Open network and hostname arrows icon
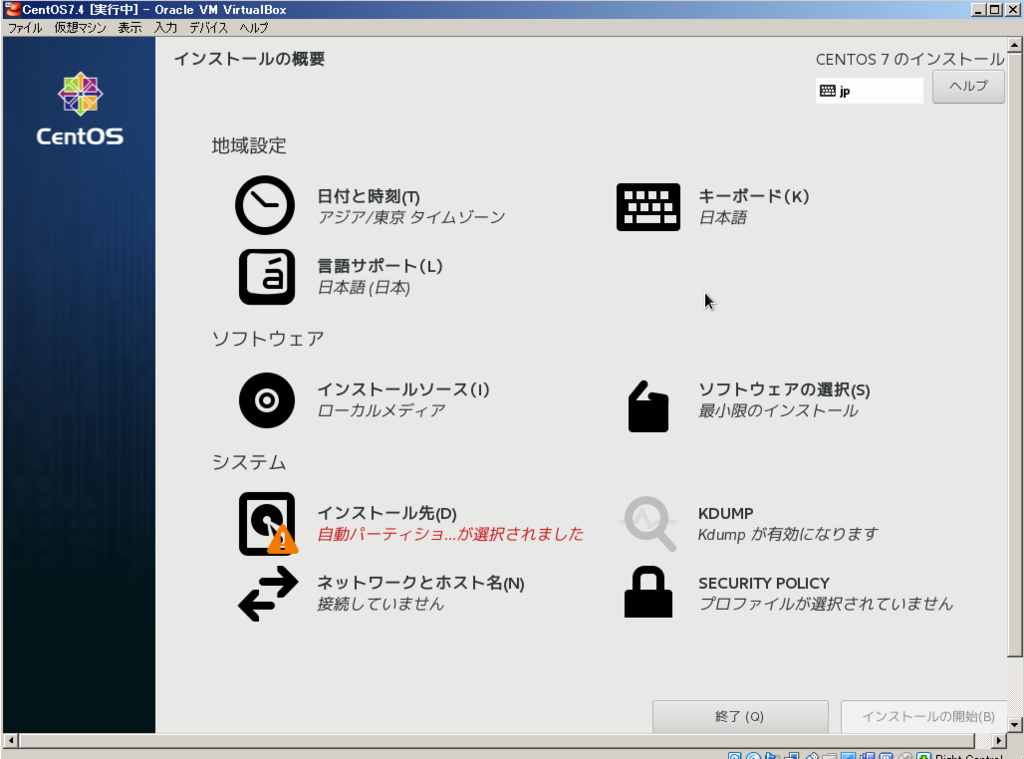 pyautogui.click(x=268, y=593)
